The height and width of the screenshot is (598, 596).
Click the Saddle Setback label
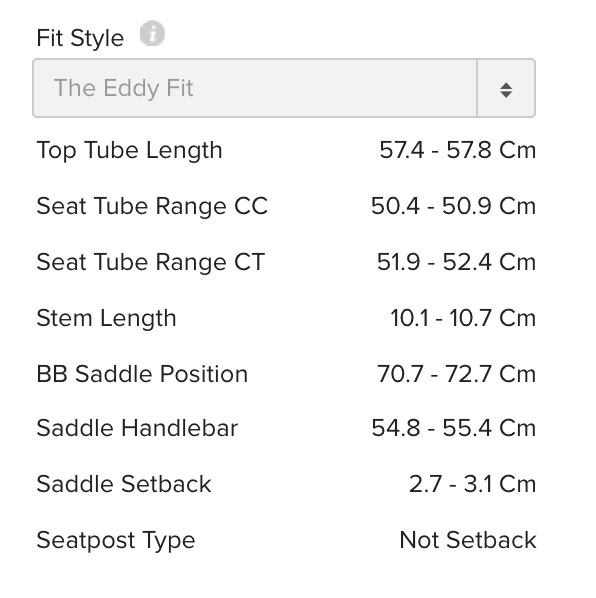pyautogui.click(x=124, y=484)
